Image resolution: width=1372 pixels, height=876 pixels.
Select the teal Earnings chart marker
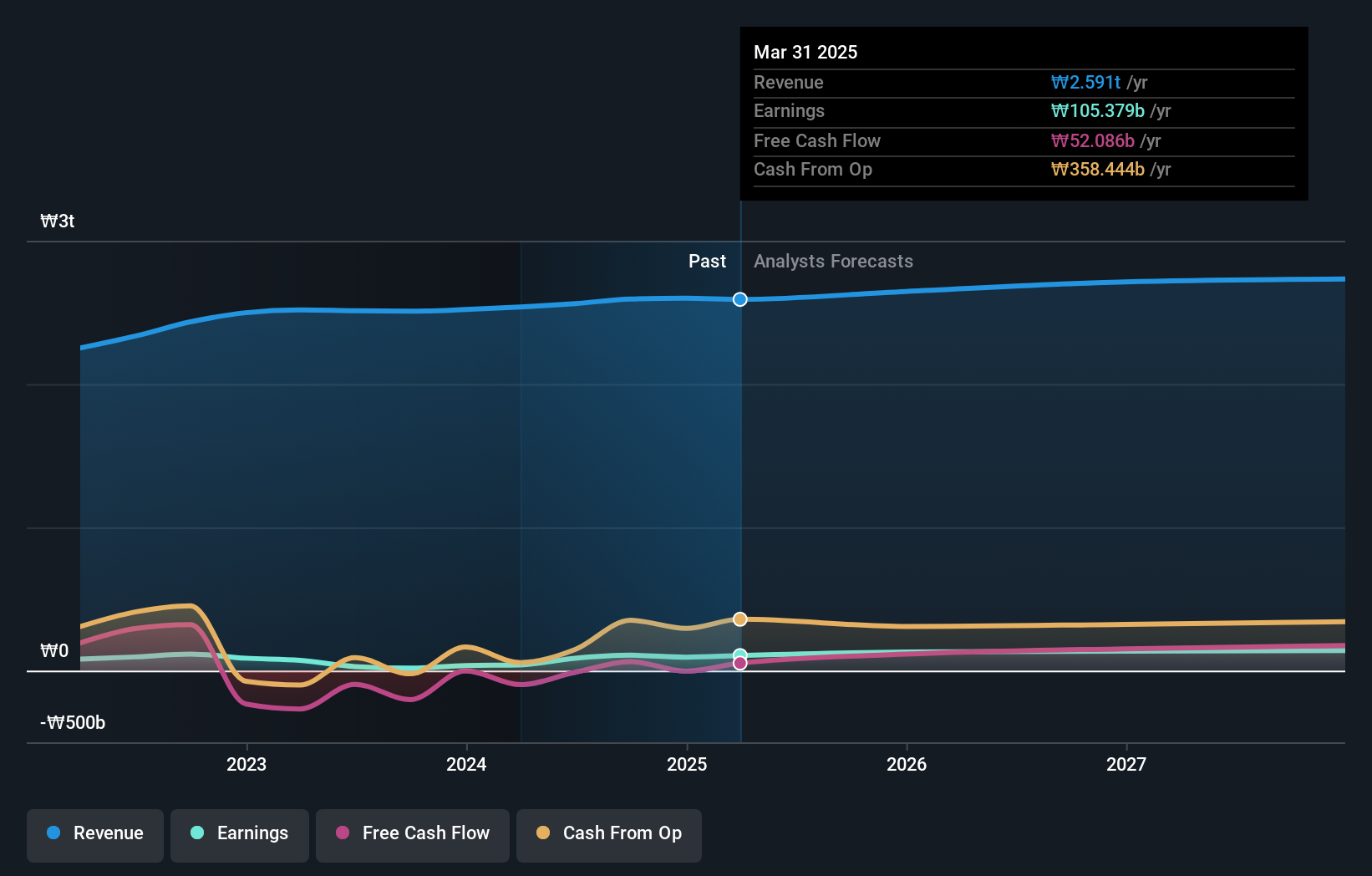point(739,655)
